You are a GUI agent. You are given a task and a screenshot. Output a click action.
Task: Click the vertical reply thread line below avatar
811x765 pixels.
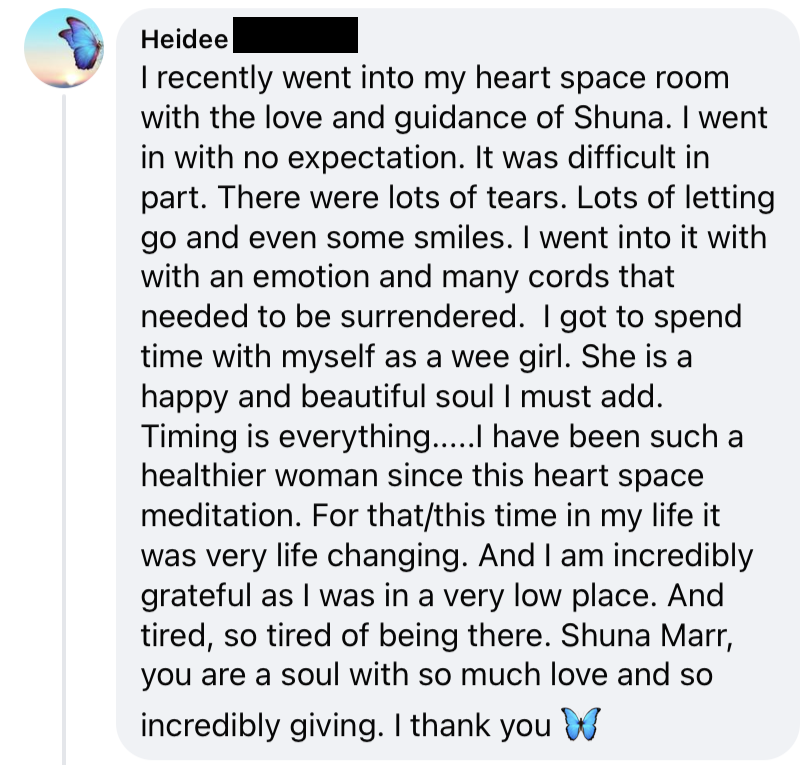(x=64, y=429)
